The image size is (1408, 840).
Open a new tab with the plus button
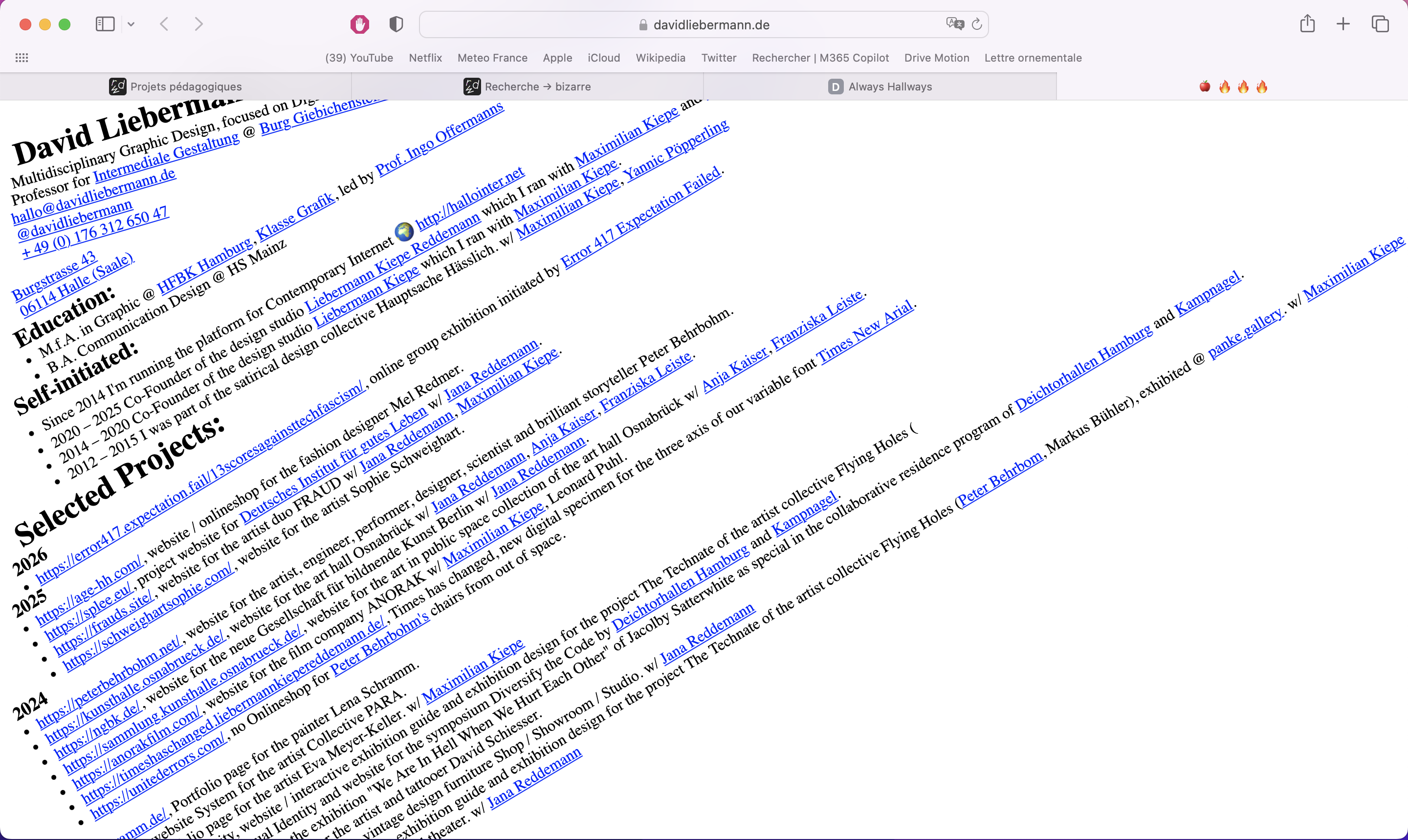pyautogui.click(x=1343, y=24)
